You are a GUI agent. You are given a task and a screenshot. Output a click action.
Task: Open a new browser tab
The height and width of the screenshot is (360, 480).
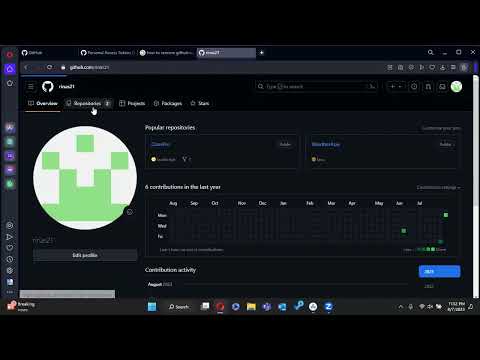coord(262,53)
